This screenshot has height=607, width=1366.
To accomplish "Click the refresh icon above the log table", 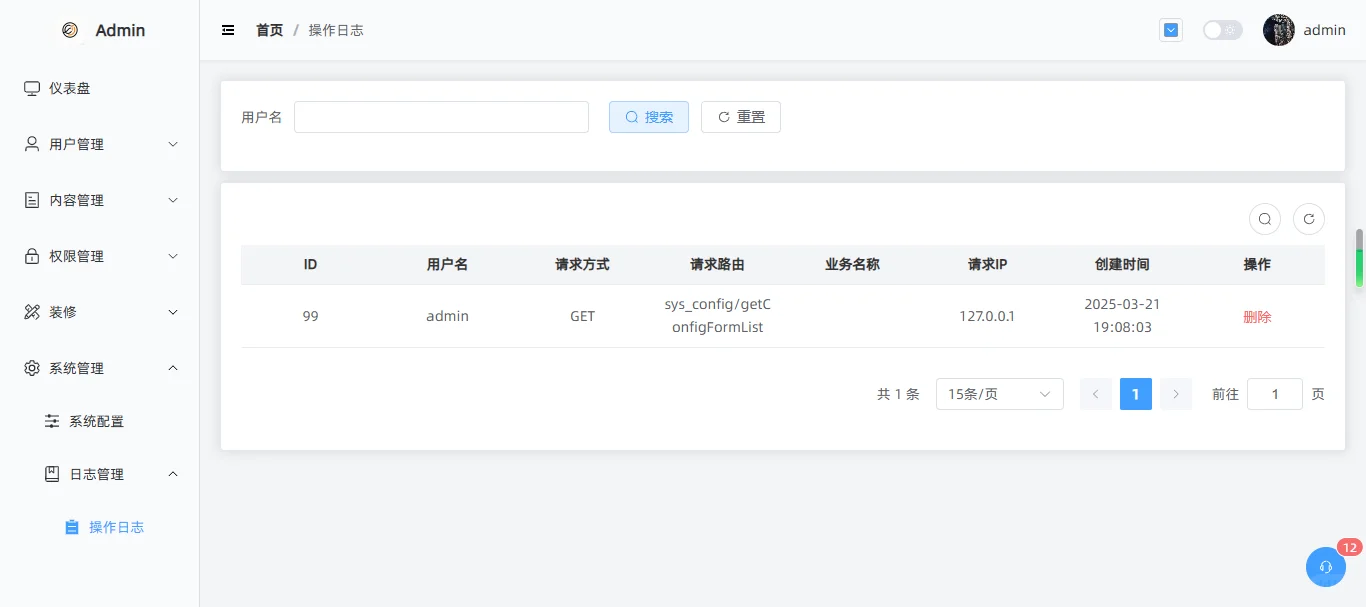I will (x=1309, y=218).
